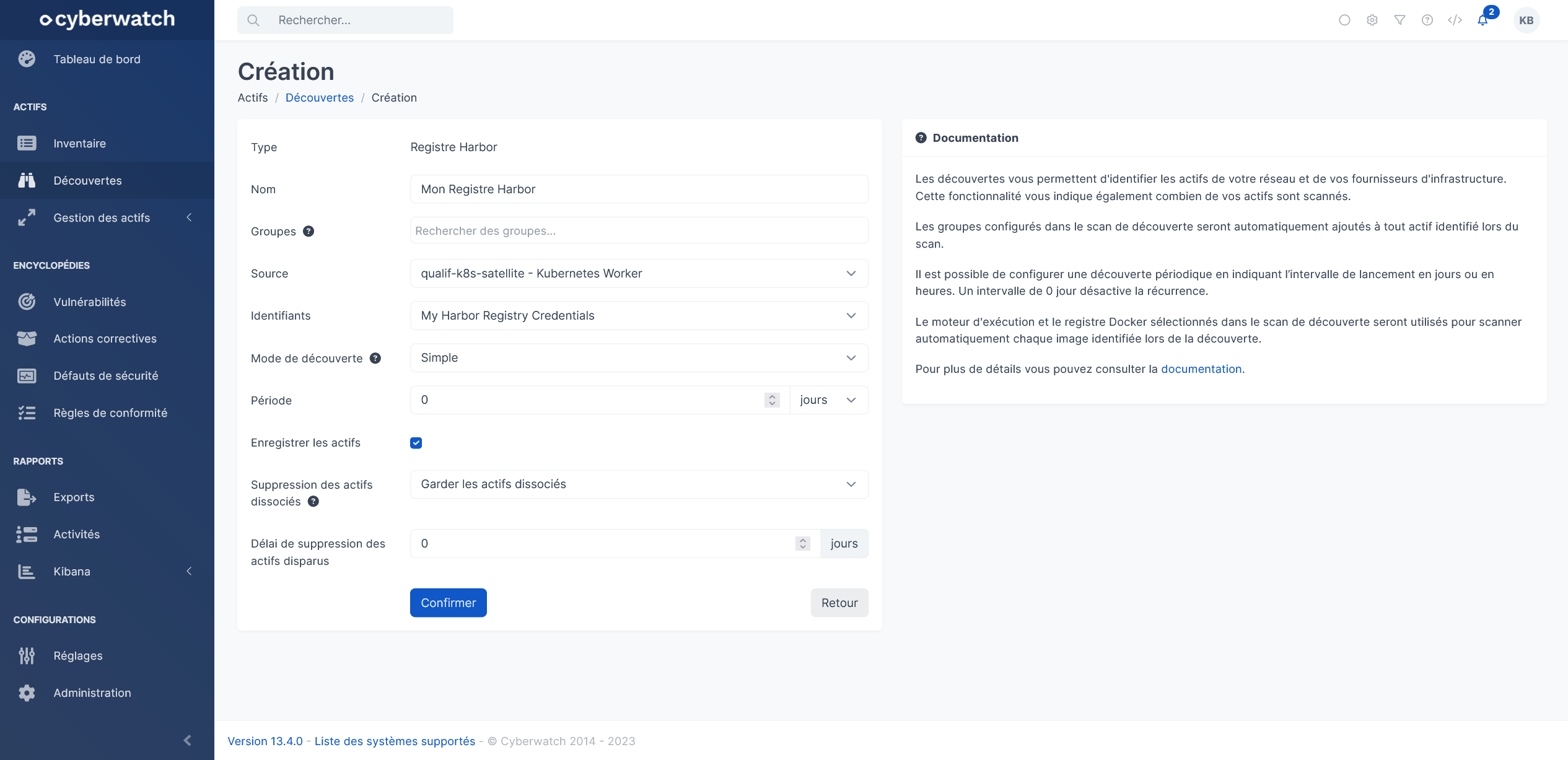Screen dimensions: 1568x760
Task: Click the Version 13.4.0 link
Action: [x=265, y=741]
